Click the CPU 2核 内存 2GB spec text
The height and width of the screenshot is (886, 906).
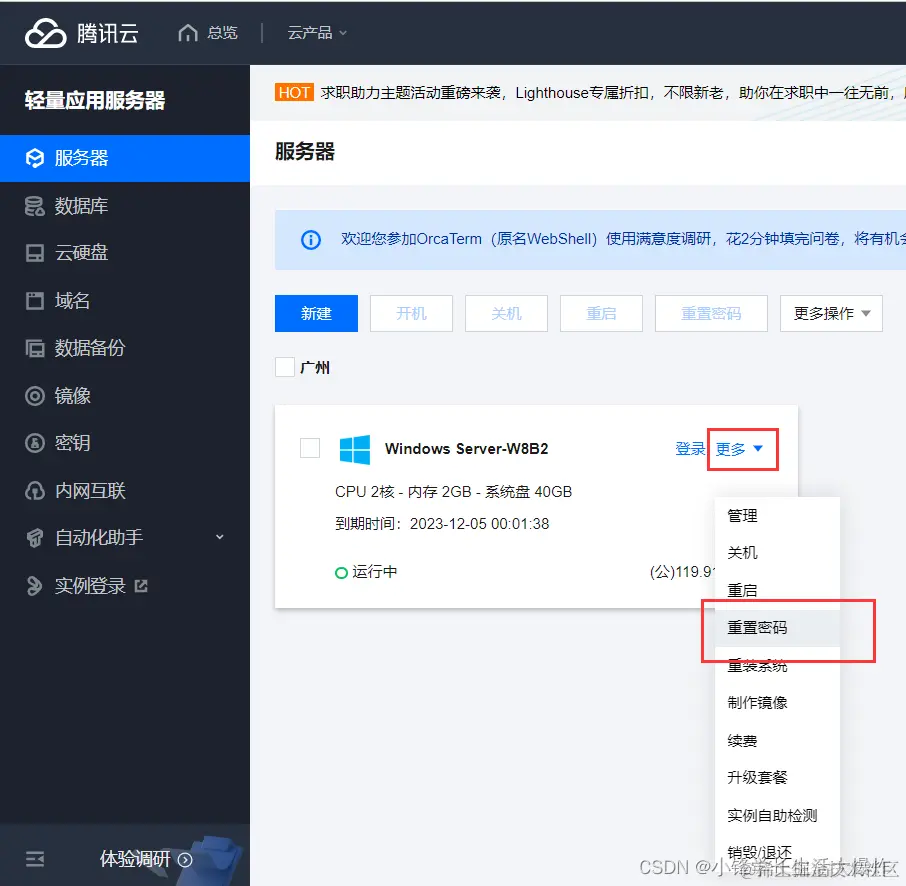point(454,492)
